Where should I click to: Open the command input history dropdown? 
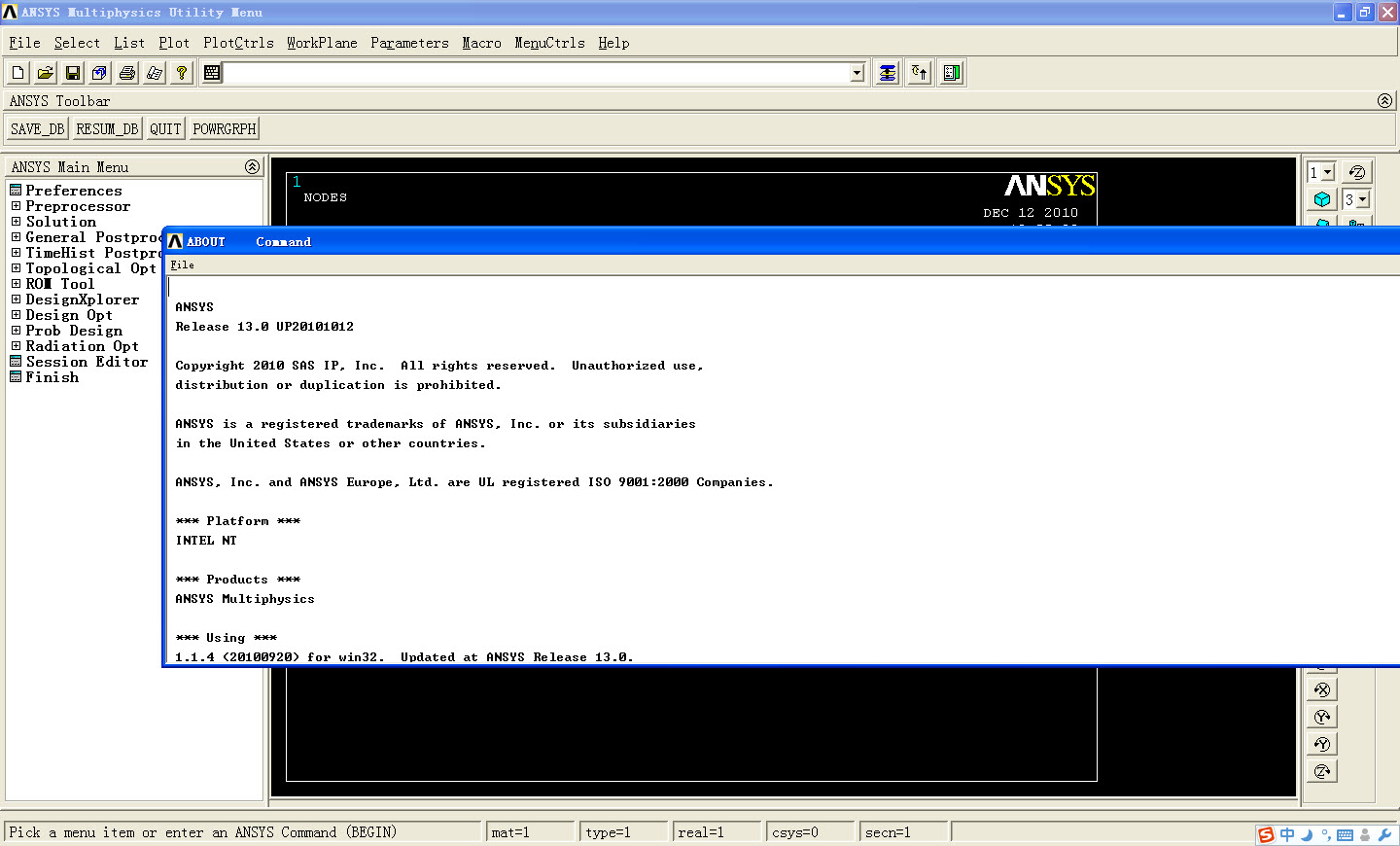(x=857, y=73)
